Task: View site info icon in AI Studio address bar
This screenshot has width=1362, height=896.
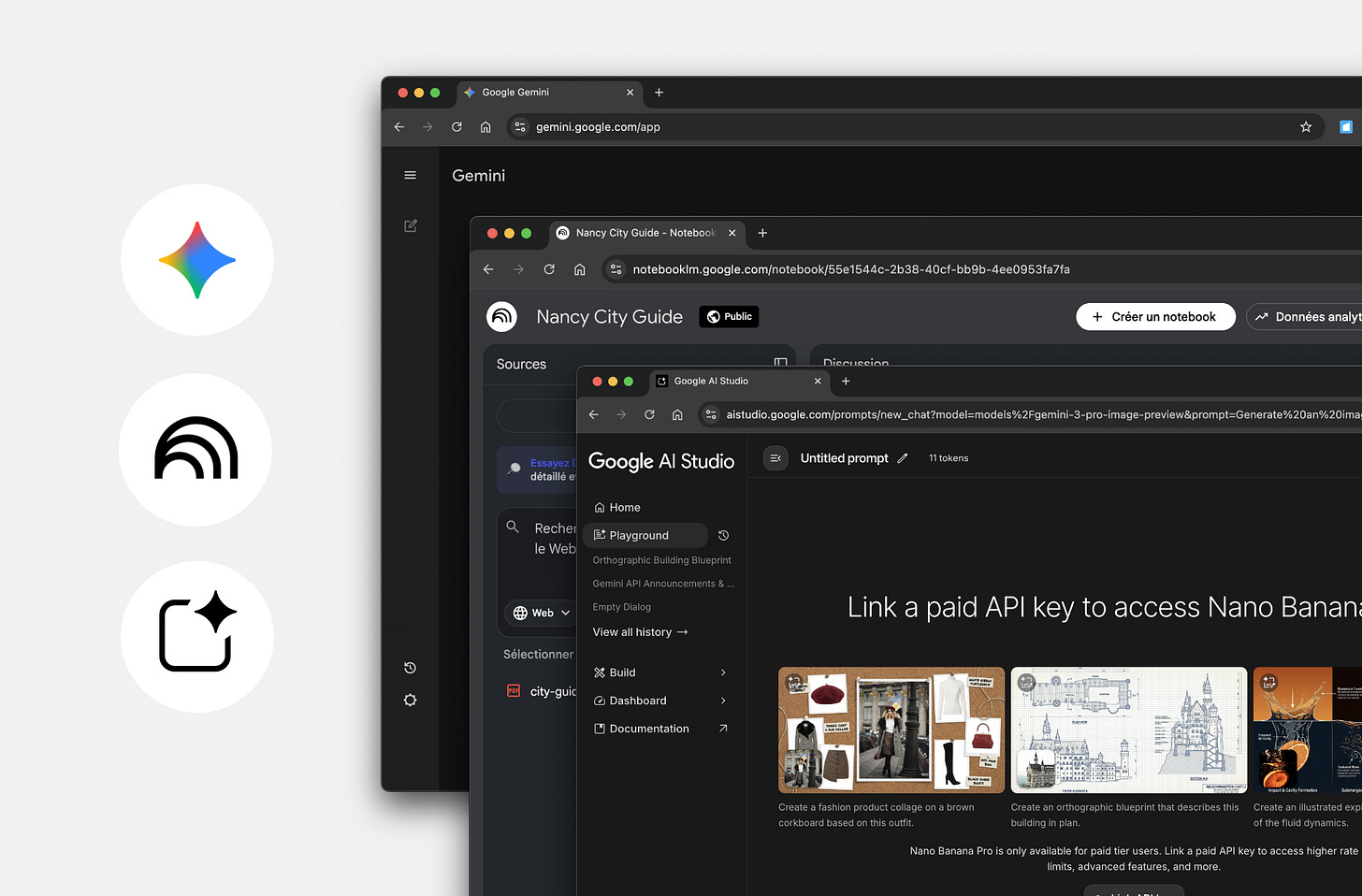Action: [711, 414]
